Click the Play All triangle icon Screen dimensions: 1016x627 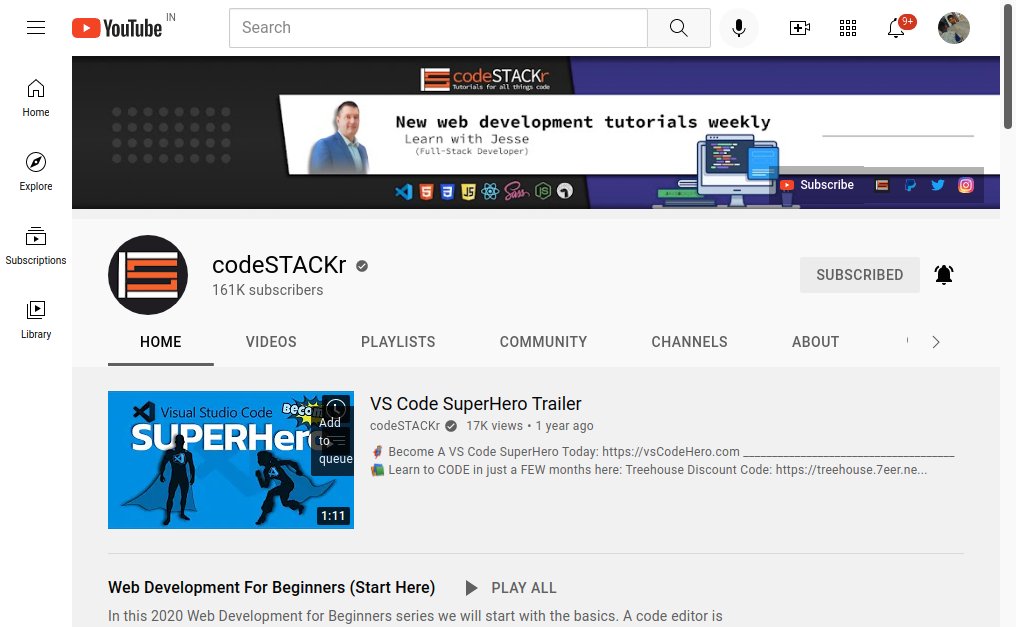click(x=471, y=587)
